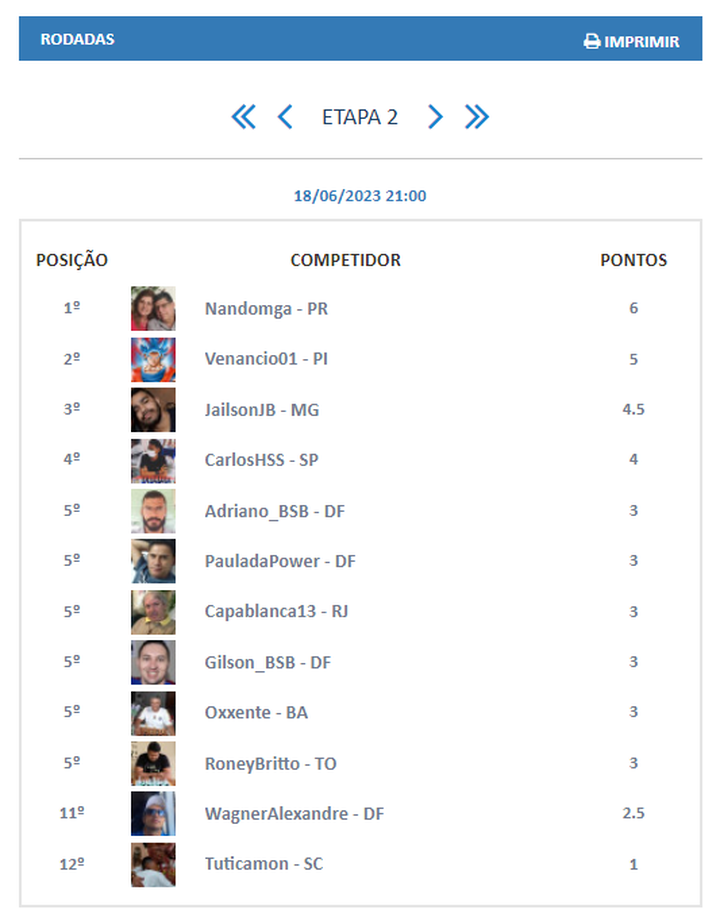720x921 pixels.
Task: Click the ETAPA 2 stage label
Action: (360, 117)
